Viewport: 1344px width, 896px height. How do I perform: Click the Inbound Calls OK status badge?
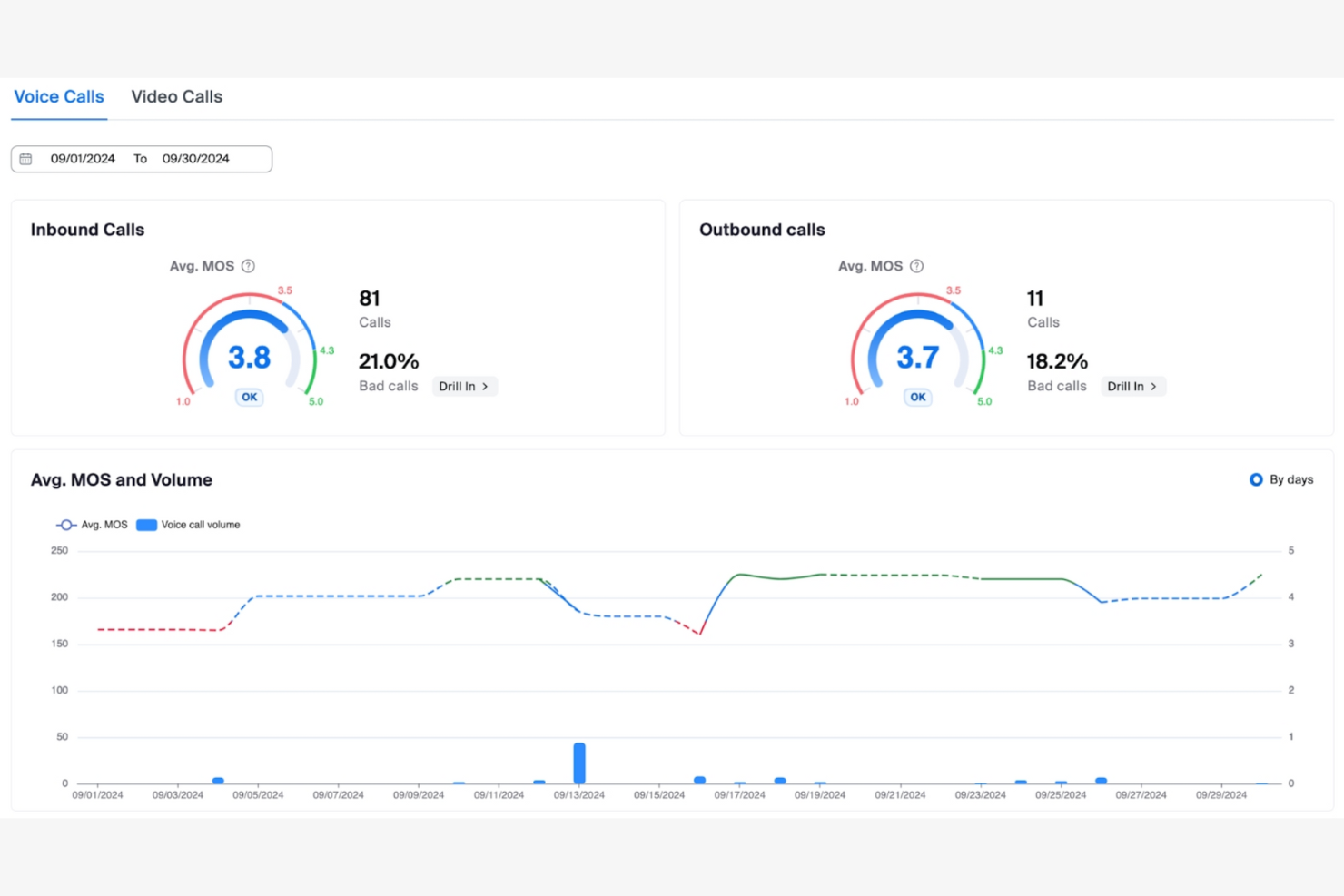pyautogui.click(x=250, y=397)
